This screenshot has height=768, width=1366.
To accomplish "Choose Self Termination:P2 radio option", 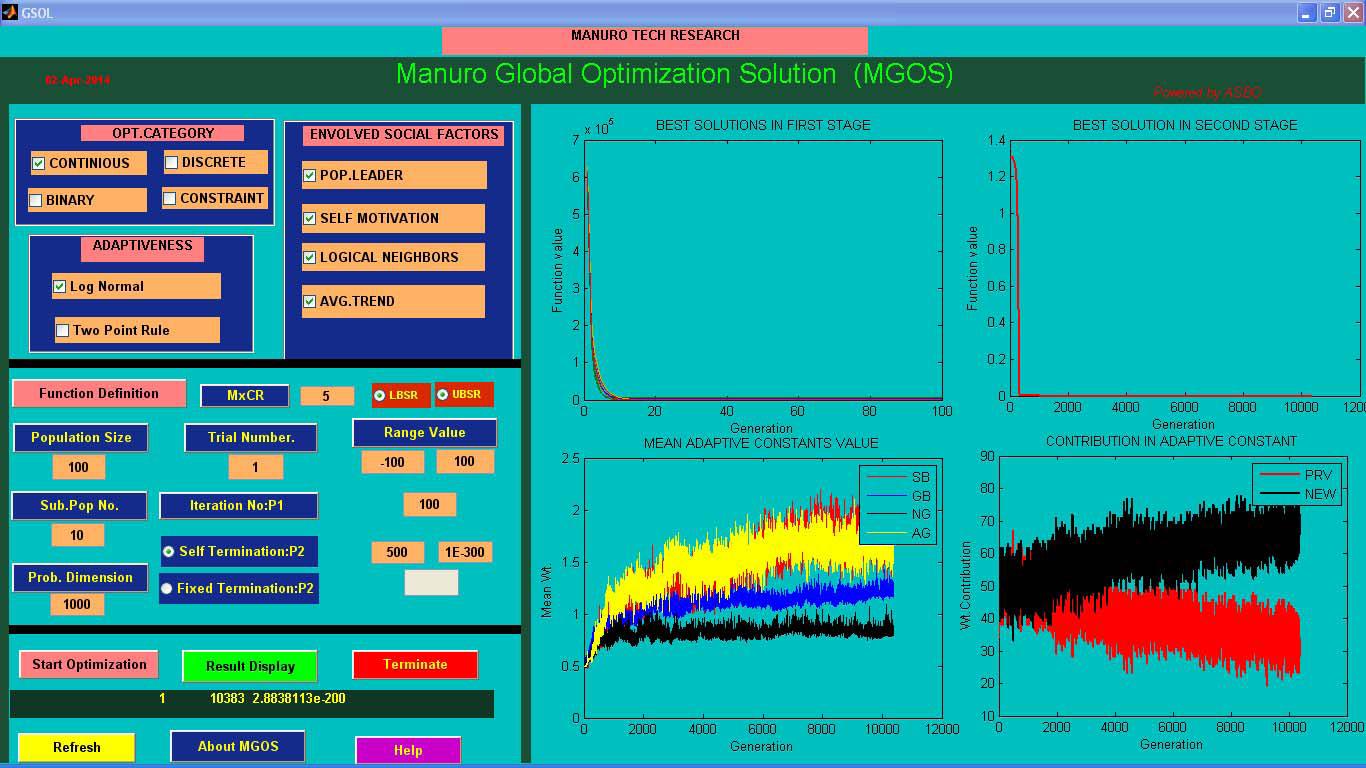I will click(x=168, y=552).
